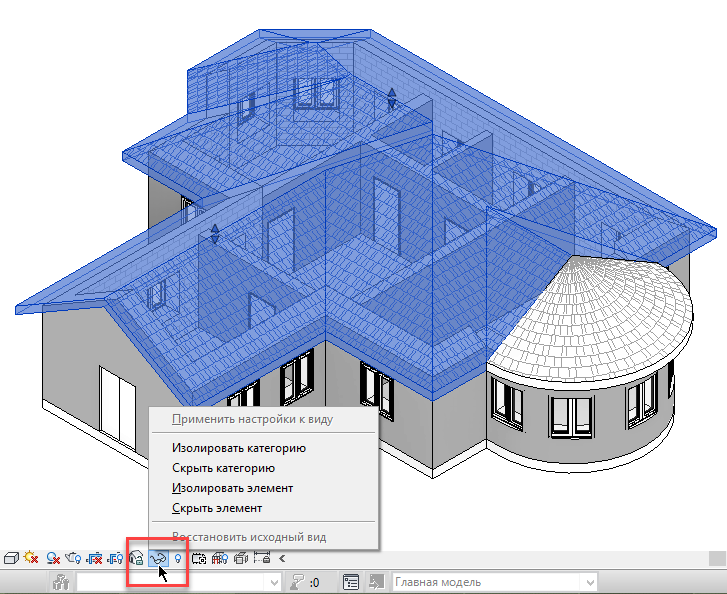Show or hide the crop region icon

click(115, 558)
